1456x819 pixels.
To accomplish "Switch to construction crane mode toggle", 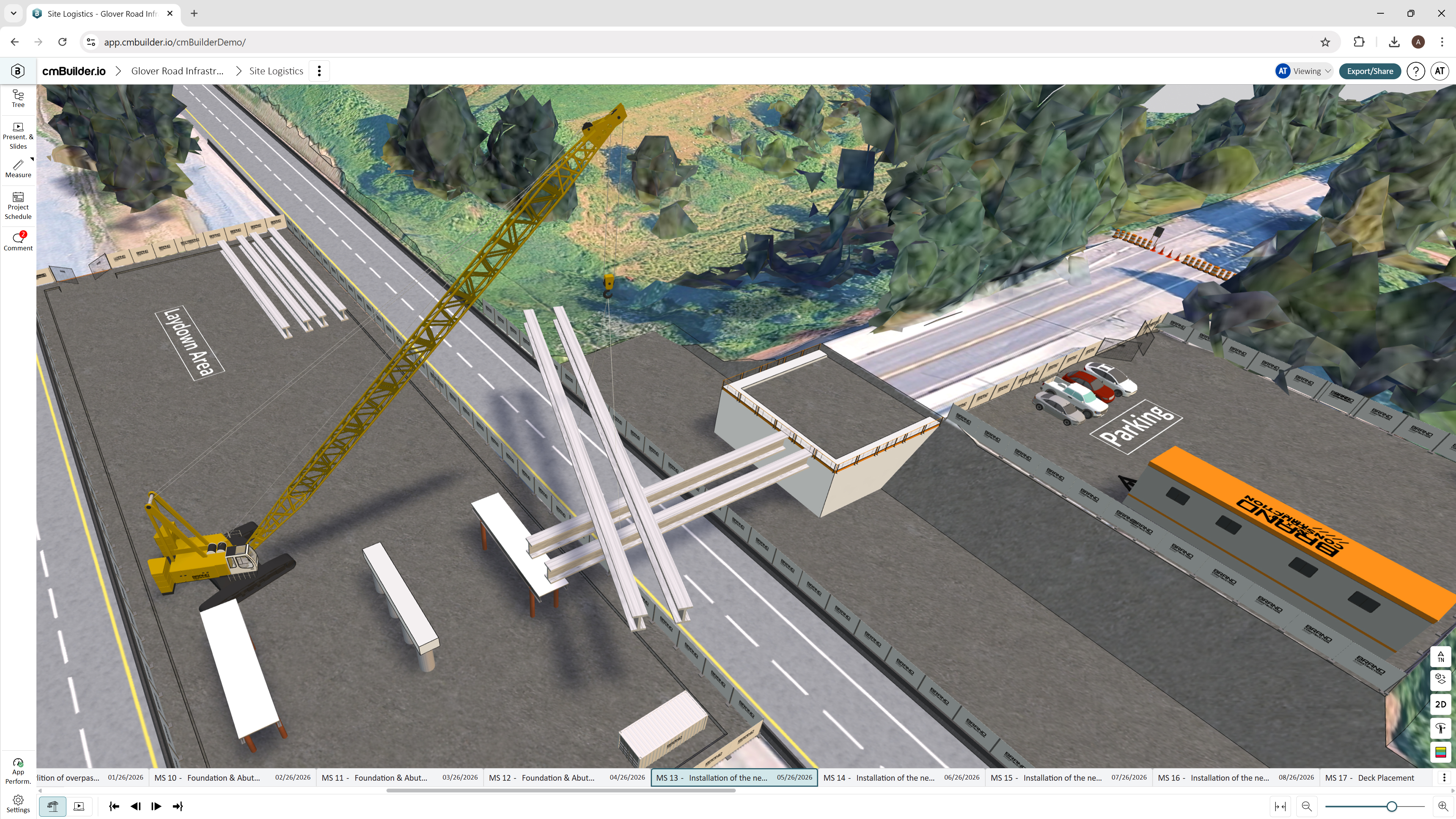I will (x=53, y=806).
